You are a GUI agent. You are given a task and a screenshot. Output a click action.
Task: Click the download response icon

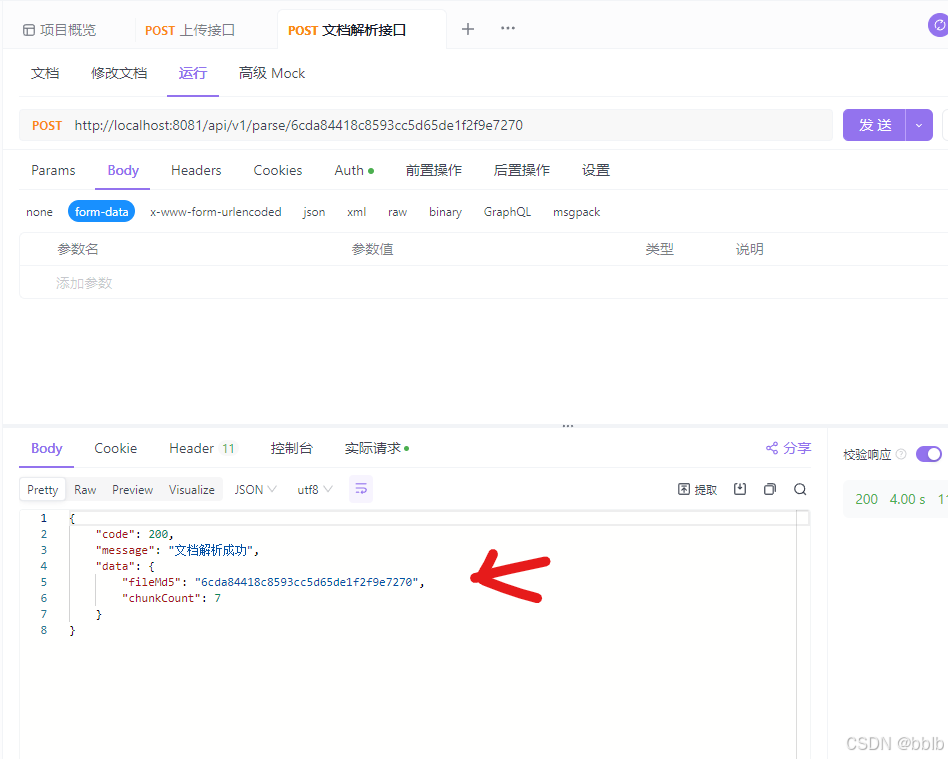741,489
